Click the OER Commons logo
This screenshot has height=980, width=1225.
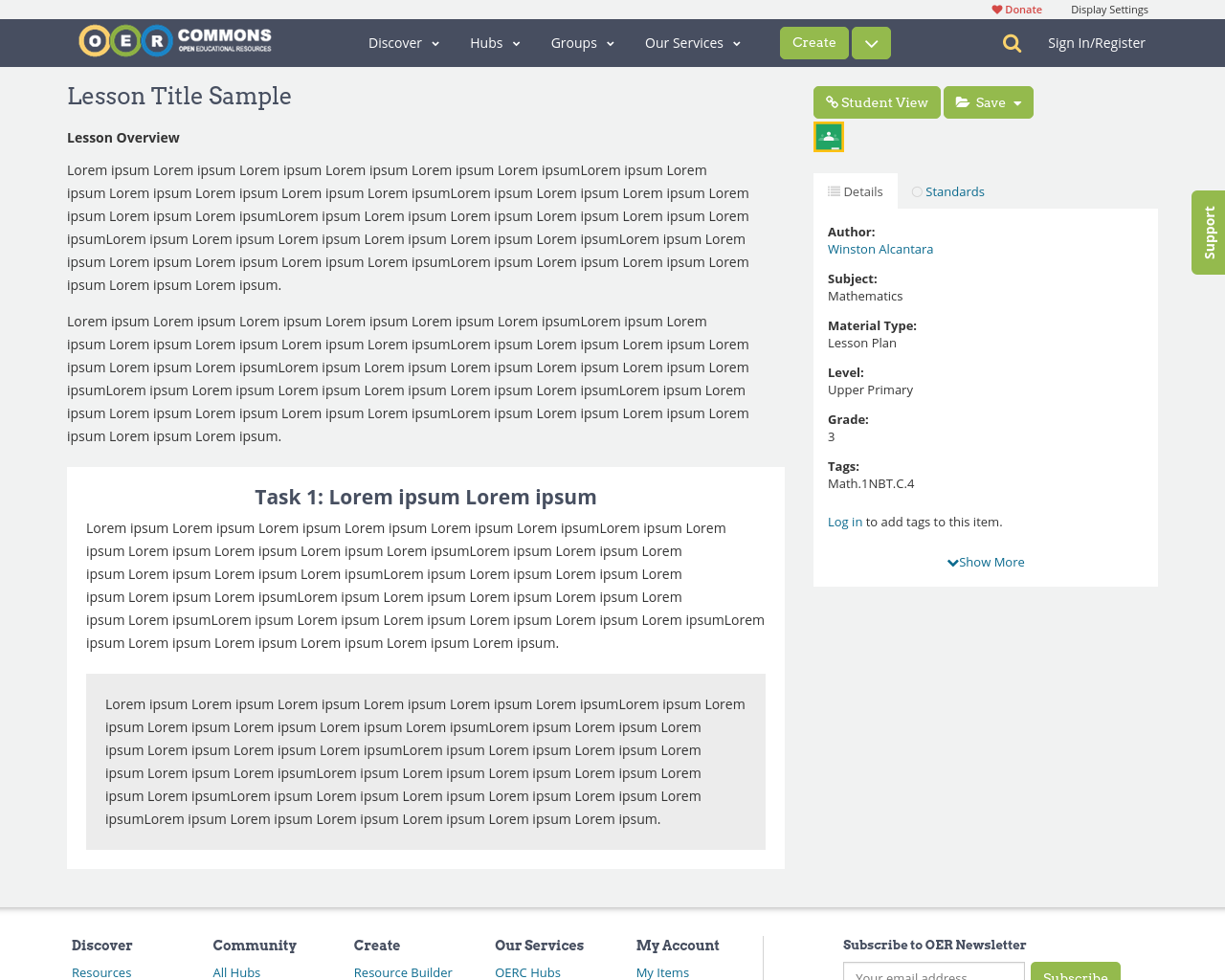(174, 39)
